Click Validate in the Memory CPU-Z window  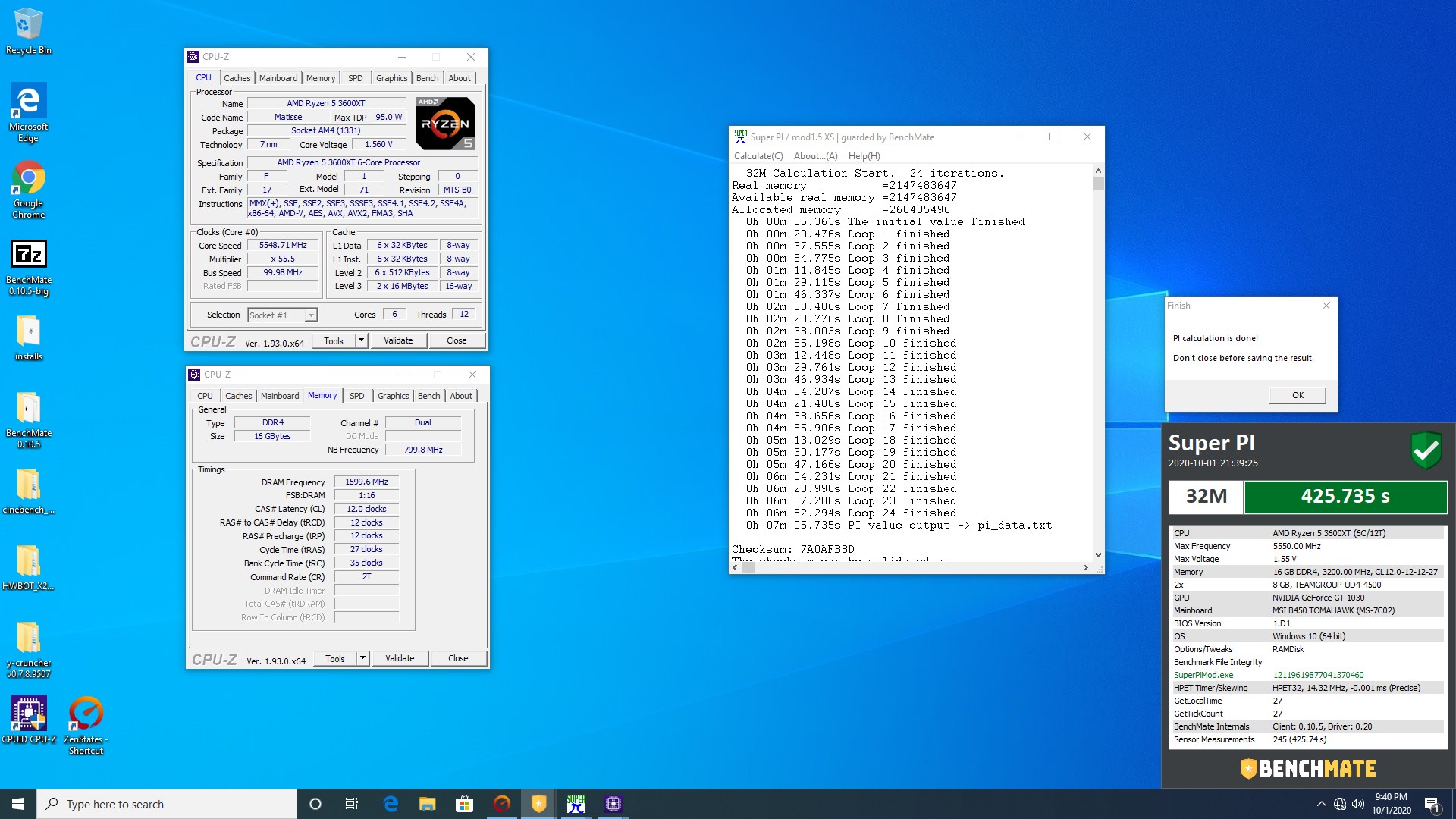400,658
